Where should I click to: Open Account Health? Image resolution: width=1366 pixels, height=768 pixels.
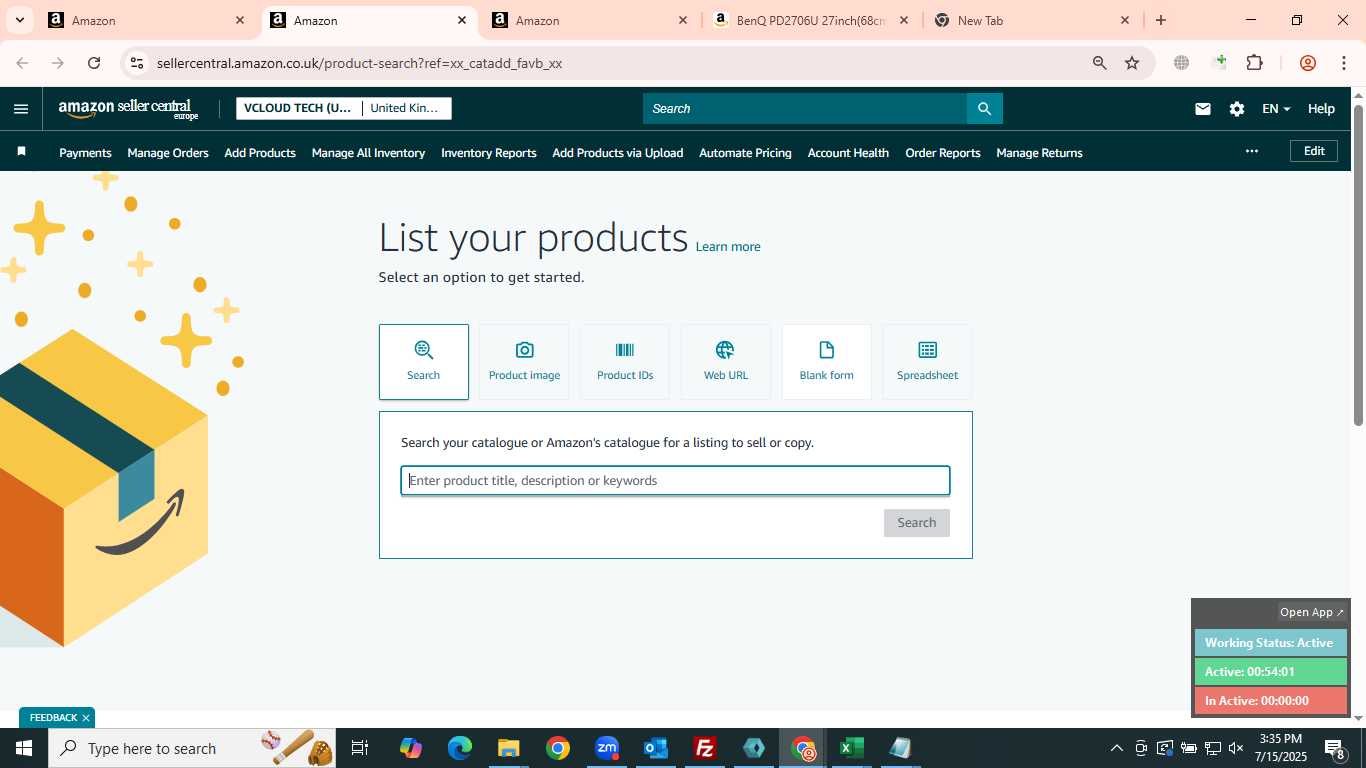tap(848, 153)
